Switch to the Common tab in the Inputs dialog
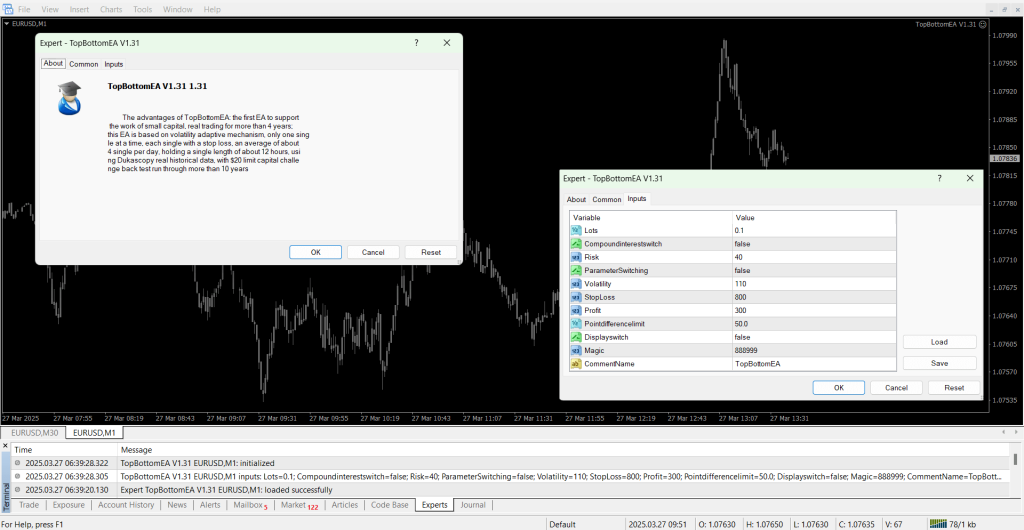The height and width of the screenshot is (530, 1024). 607,200
